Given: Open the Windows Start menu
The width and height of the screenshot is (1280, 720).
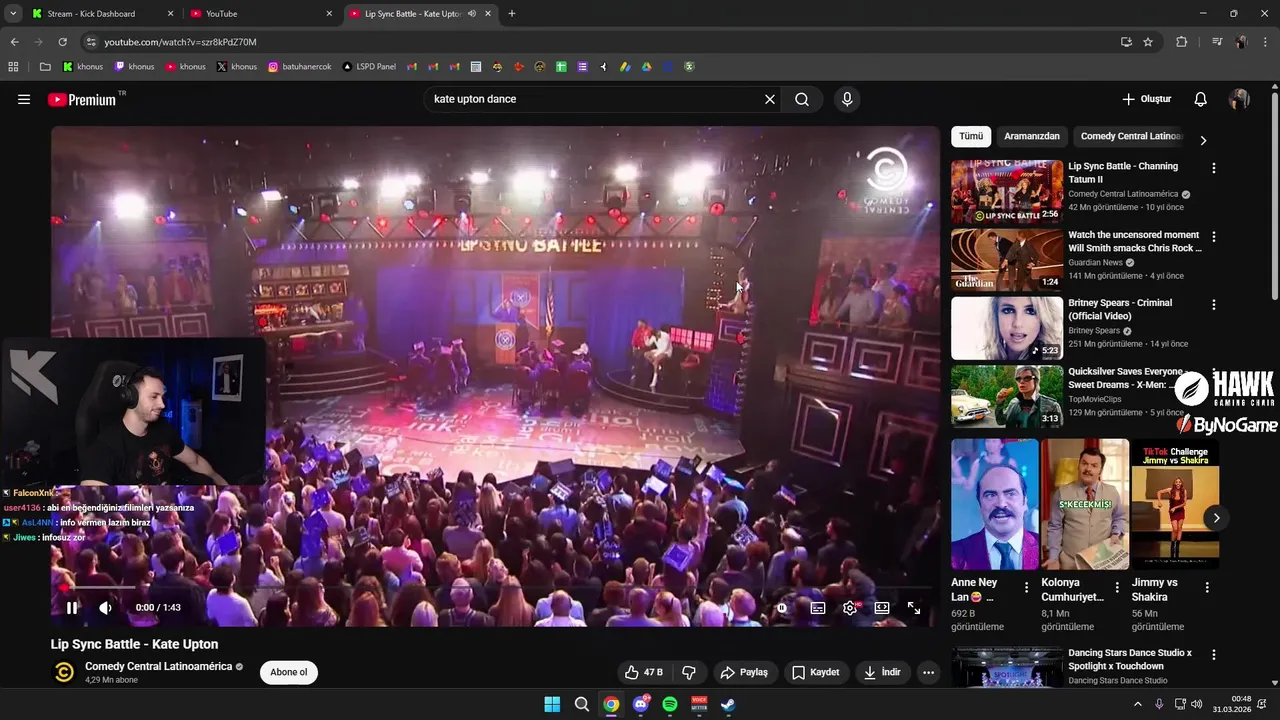Looking at the screenshot, I should pos(552,704).
